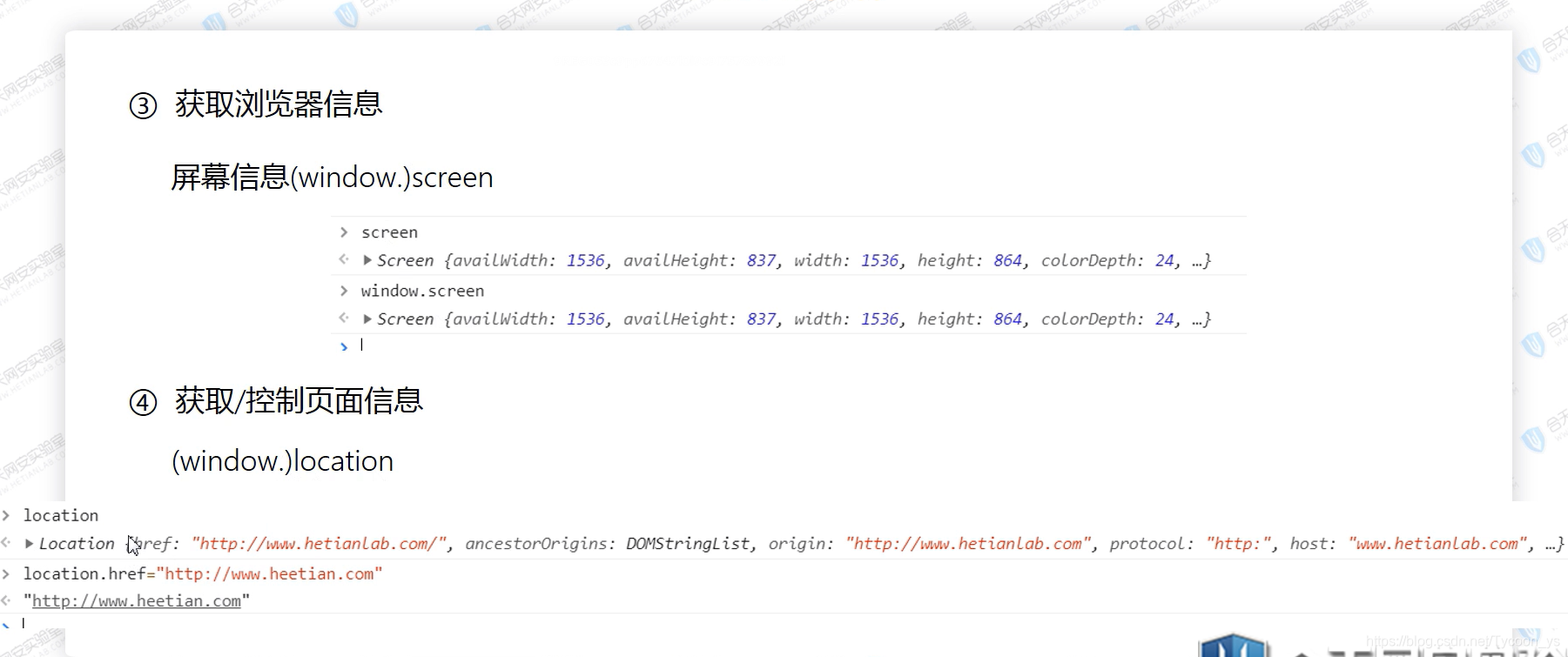Click the href value "http://www.hetianlab.com/"

click(x=320, y=544)
